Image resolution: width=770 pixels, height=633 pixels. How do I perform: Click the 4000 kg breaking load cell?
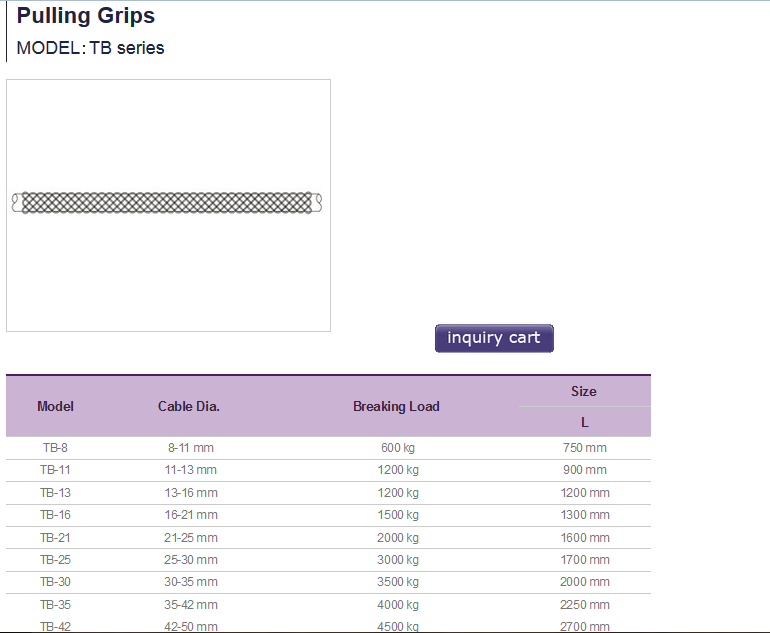(398, 605)
